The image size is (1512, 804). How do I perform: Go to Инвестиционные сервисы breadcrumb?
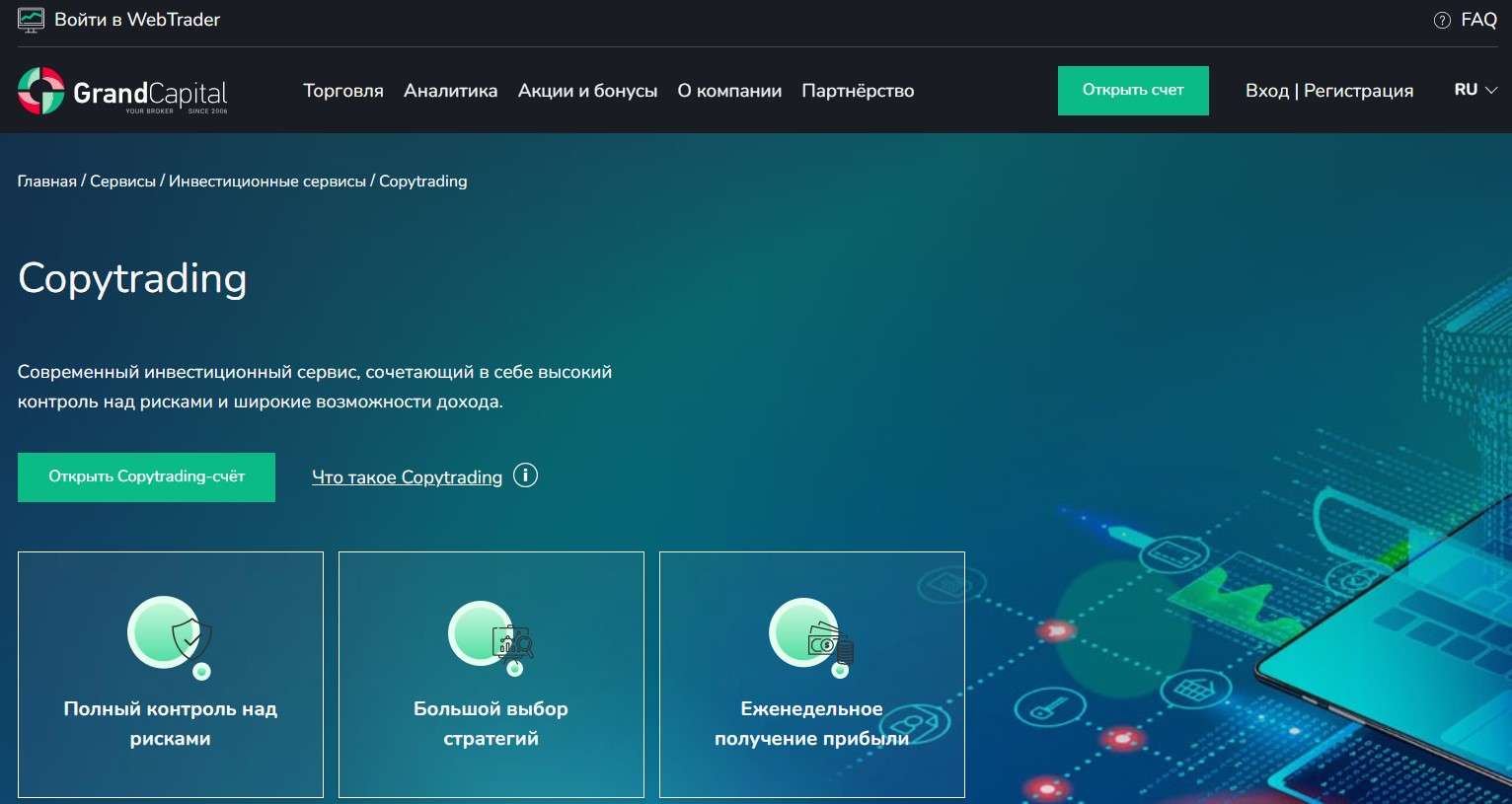[x=267, y=182]
